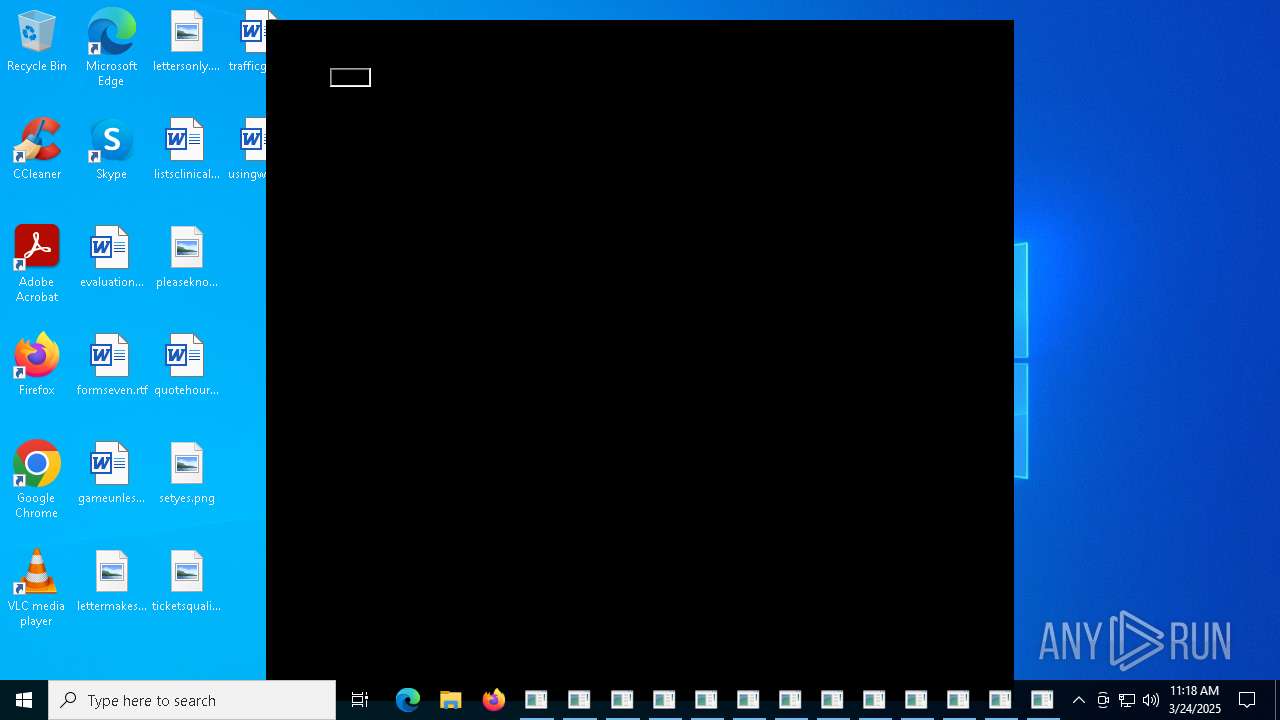
Task: Open File Explorer from the taskbar
Action: pos(451,700)
